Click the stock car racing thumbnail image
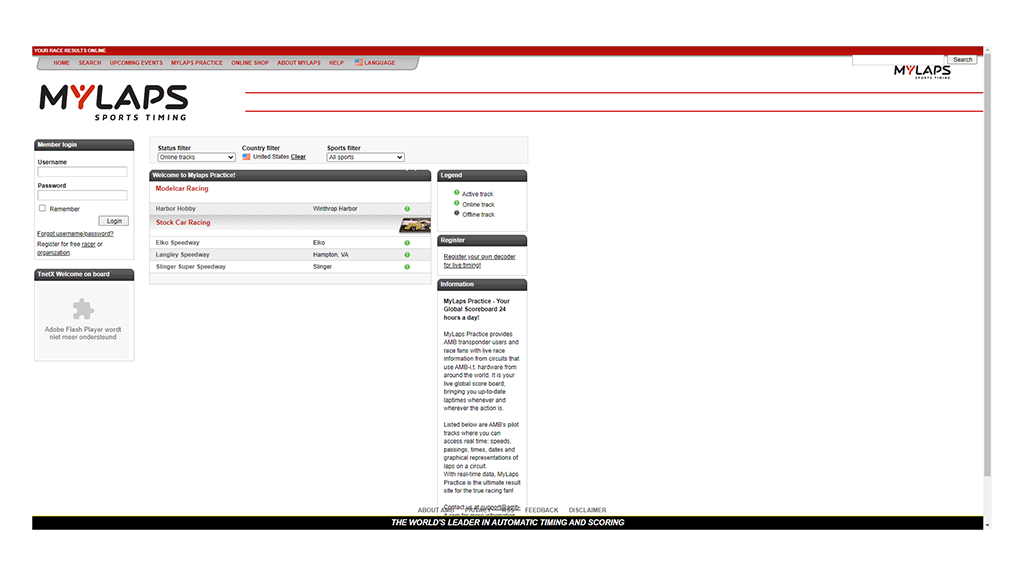The image size is (1024, 576). coord(415,225)
